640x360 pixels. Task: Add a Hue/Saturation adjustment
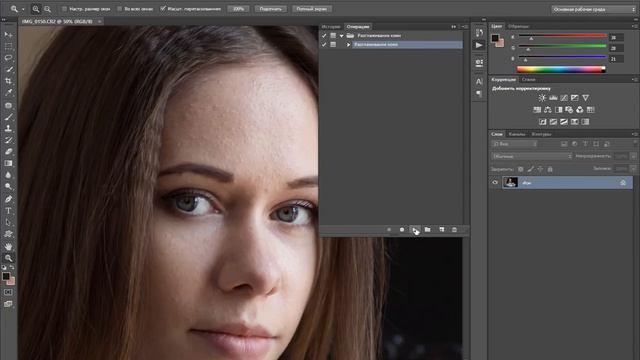537,110
